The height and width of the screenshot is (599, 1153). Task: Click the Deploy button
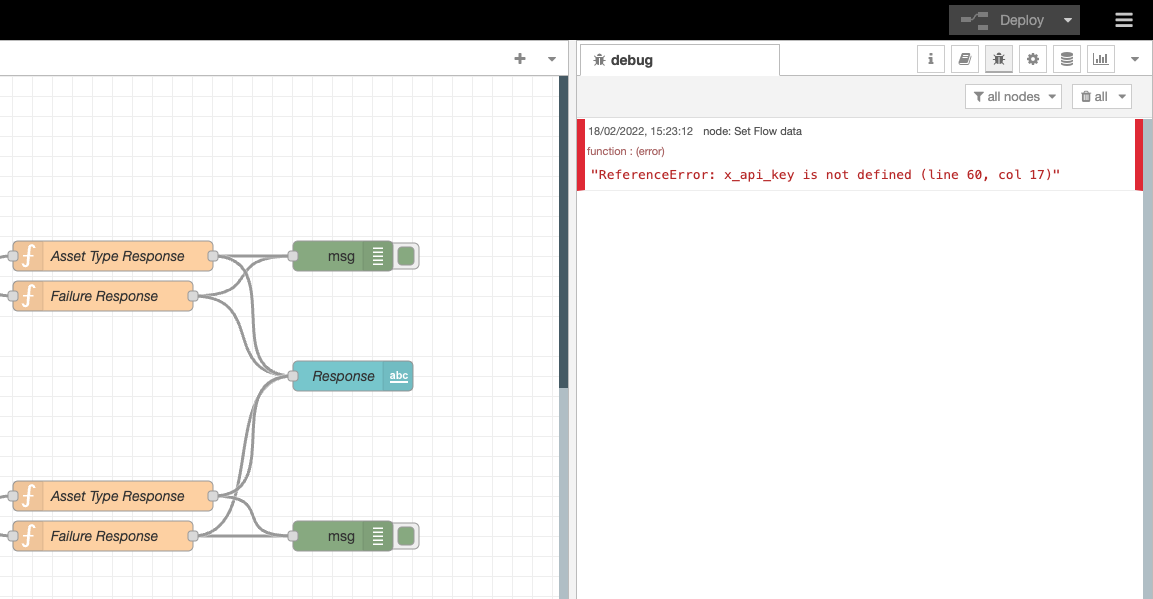click(1003, 20)
